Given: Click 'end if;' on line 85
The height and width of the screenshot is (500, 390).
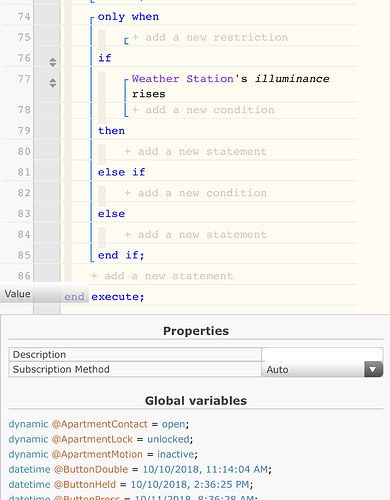Looking at the screenshot, I should coord(121,255).
